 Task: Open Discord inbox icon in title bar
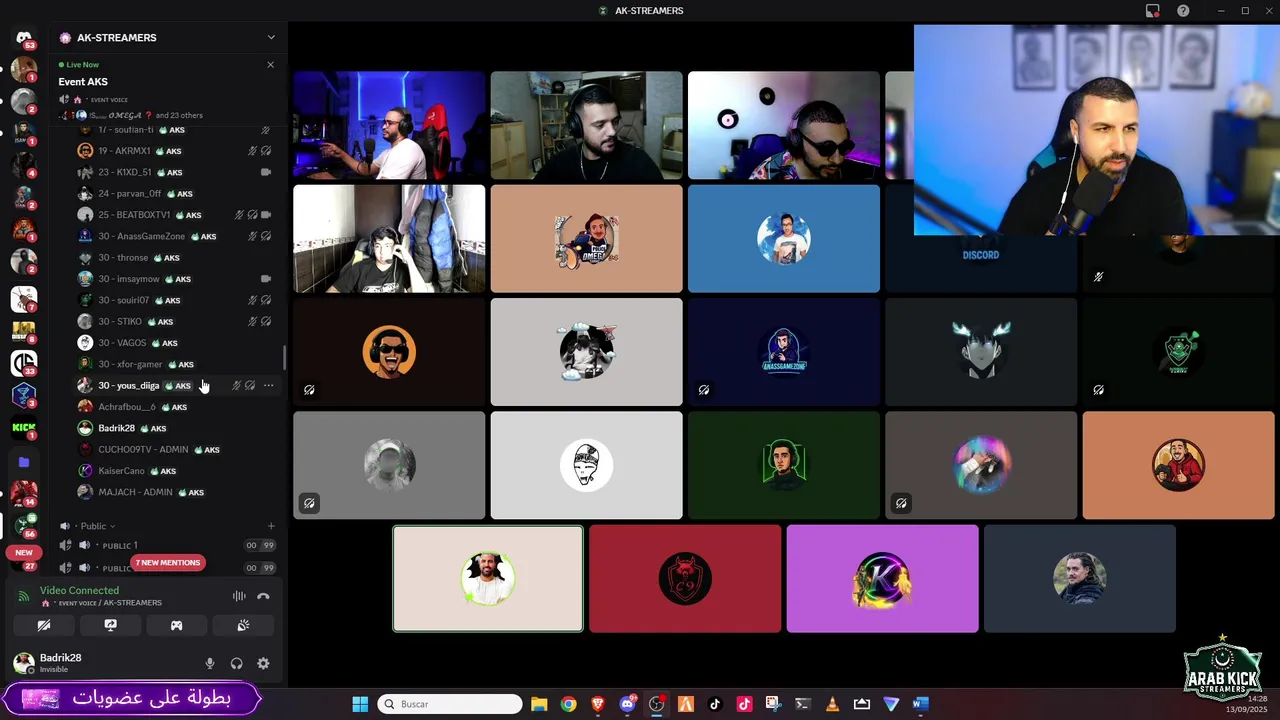coord(1153,11)
